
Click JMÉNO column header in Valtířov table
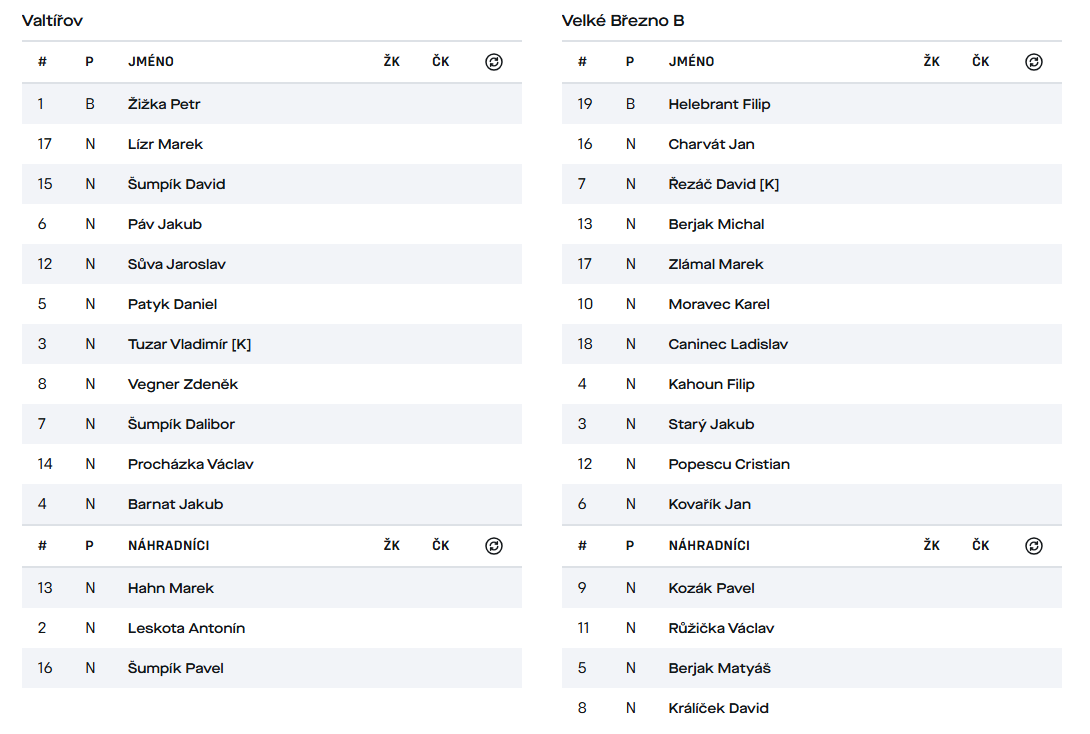pos(151,62)
